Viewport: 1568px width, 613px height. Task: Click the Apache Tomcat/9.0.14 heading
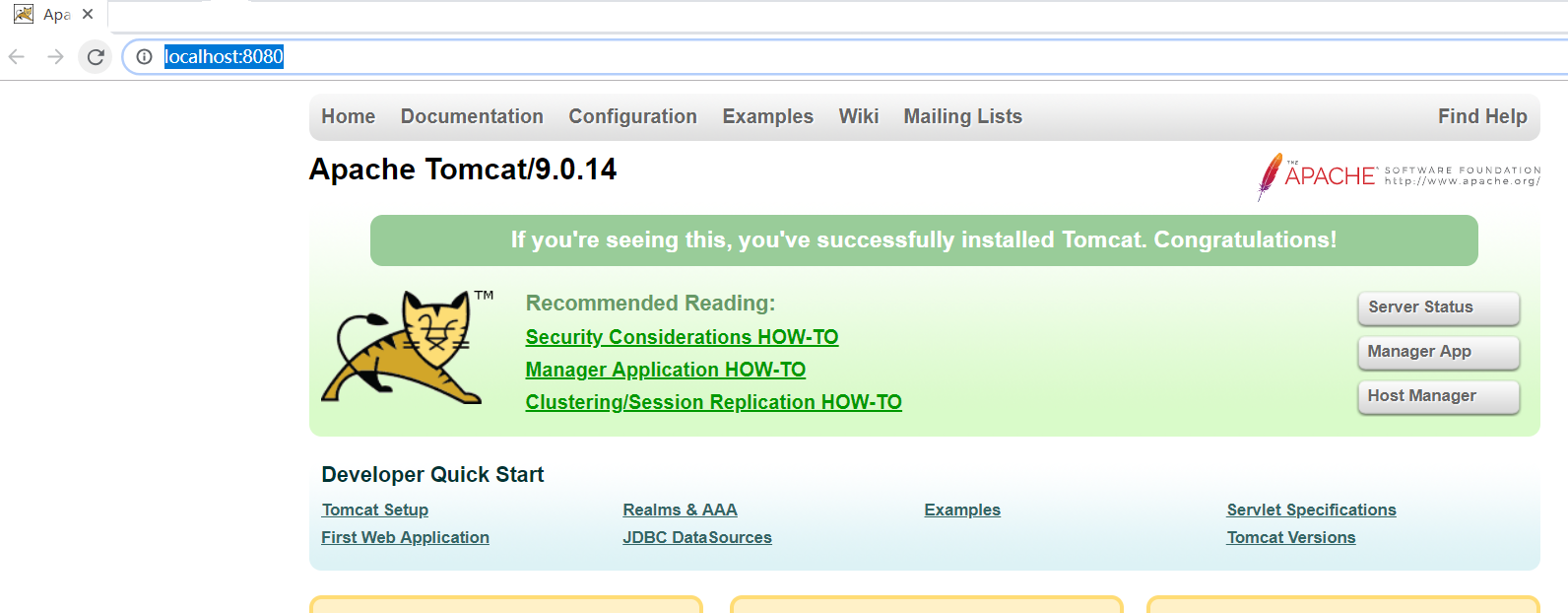(x=463, y=170)
